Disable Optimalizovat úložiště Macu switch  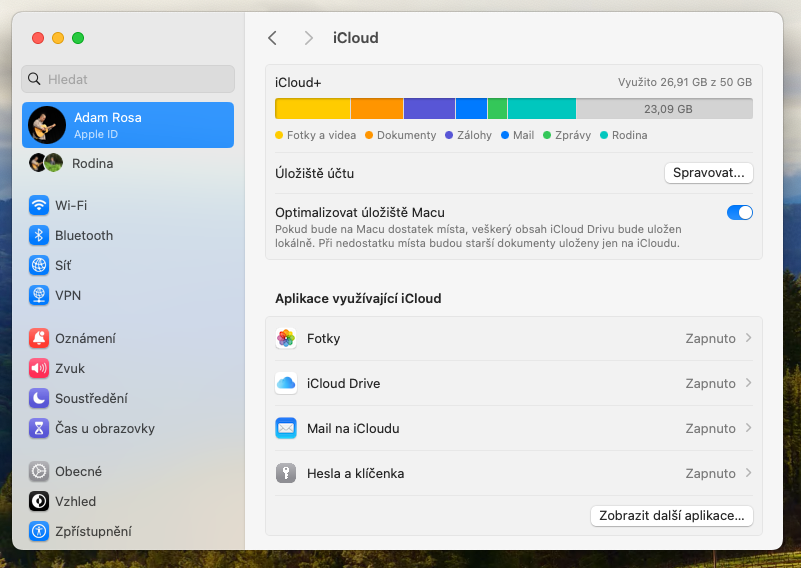pos(739,212)
